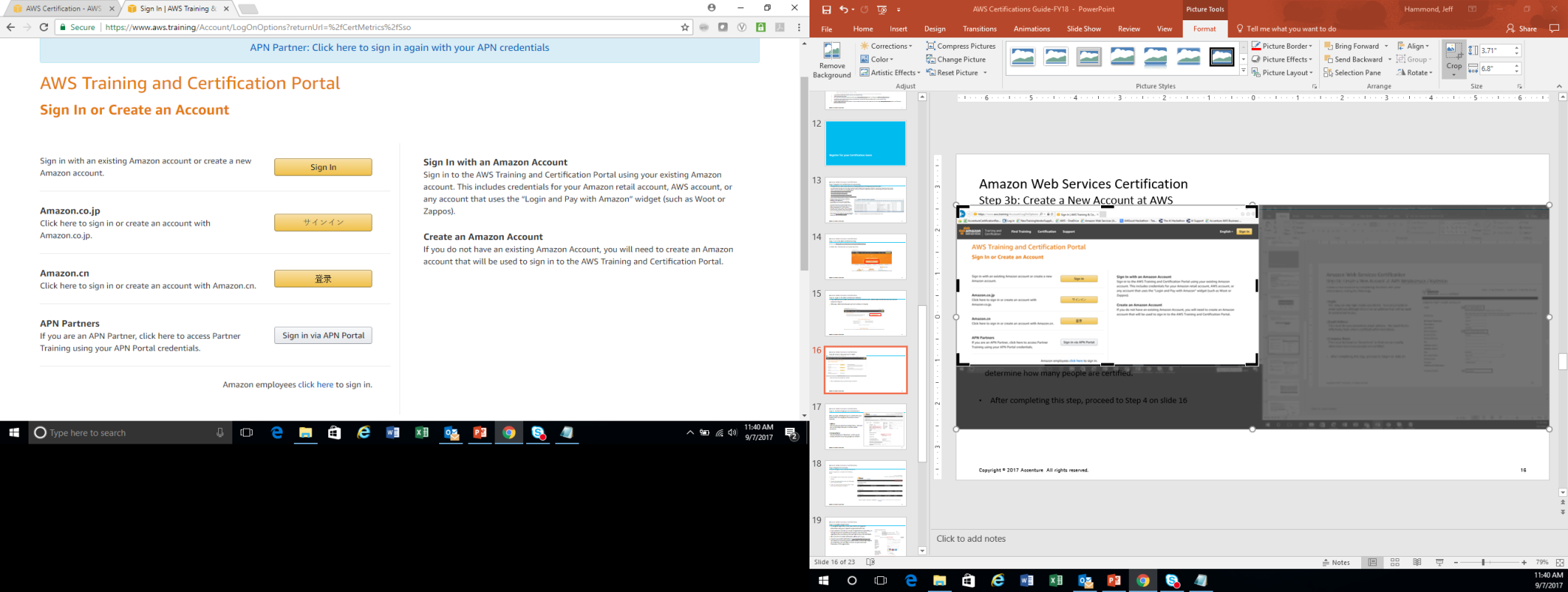Viewport: 1568px width, 592px height.
Task: Open the Rotate dropdown
Action: click(x=1414, y=73)
